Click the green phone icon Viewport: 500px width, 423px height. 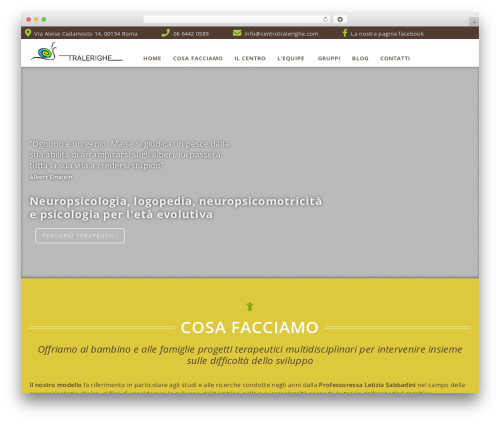click(x=166, y=33)
